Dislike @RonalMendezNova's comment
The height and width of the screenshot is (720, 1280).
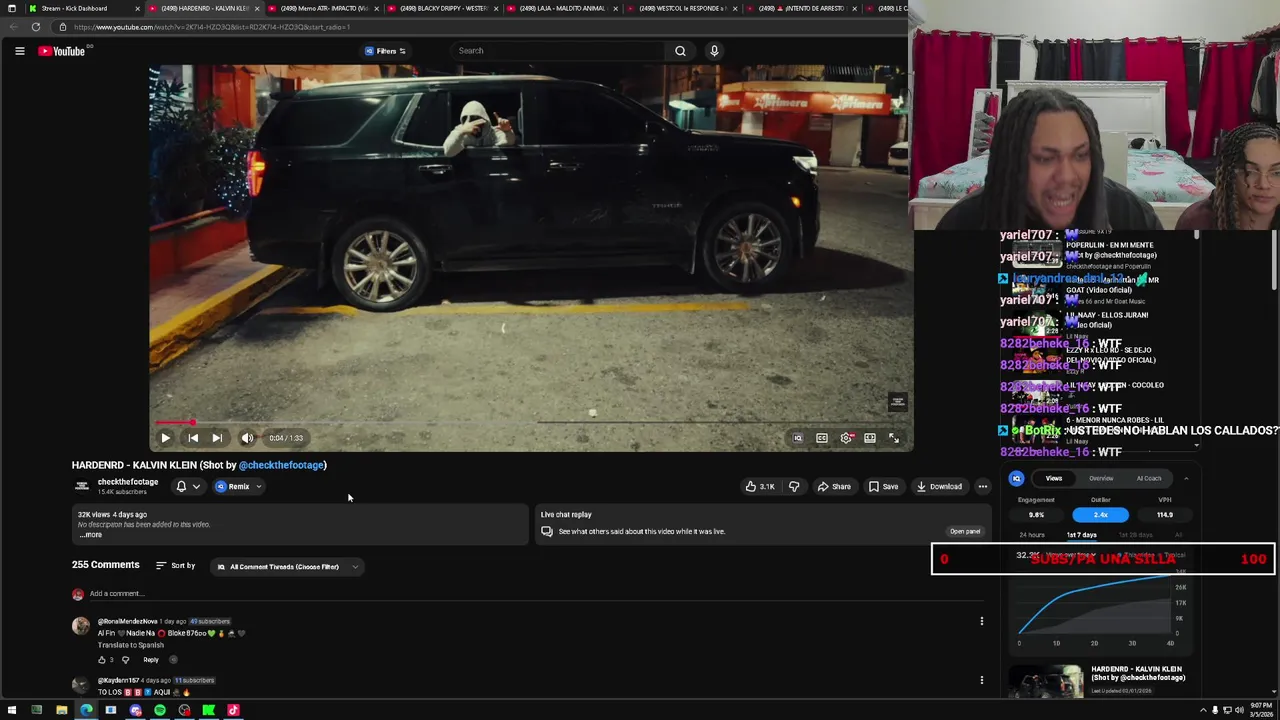[x=125, y=660]
